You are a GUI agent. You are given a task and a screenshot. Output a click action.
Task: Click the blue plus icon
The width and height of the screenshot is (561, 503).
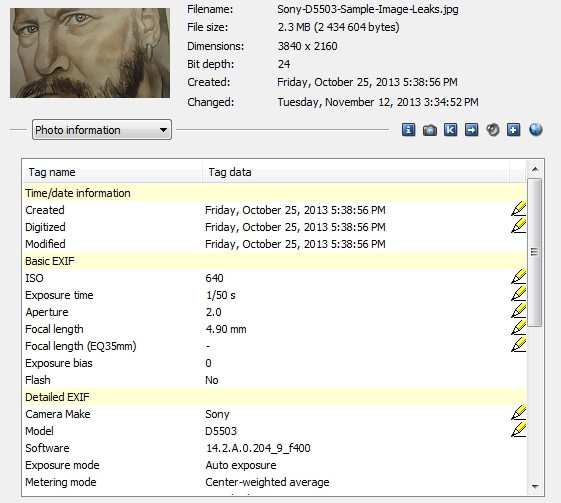click(x=513, y=130)
